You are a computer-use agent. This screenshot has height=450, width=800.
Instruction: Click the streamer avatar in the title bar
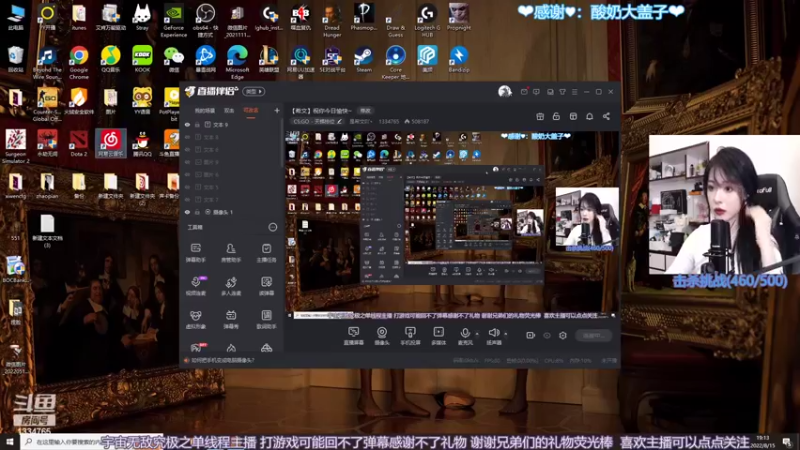(505, 92)
